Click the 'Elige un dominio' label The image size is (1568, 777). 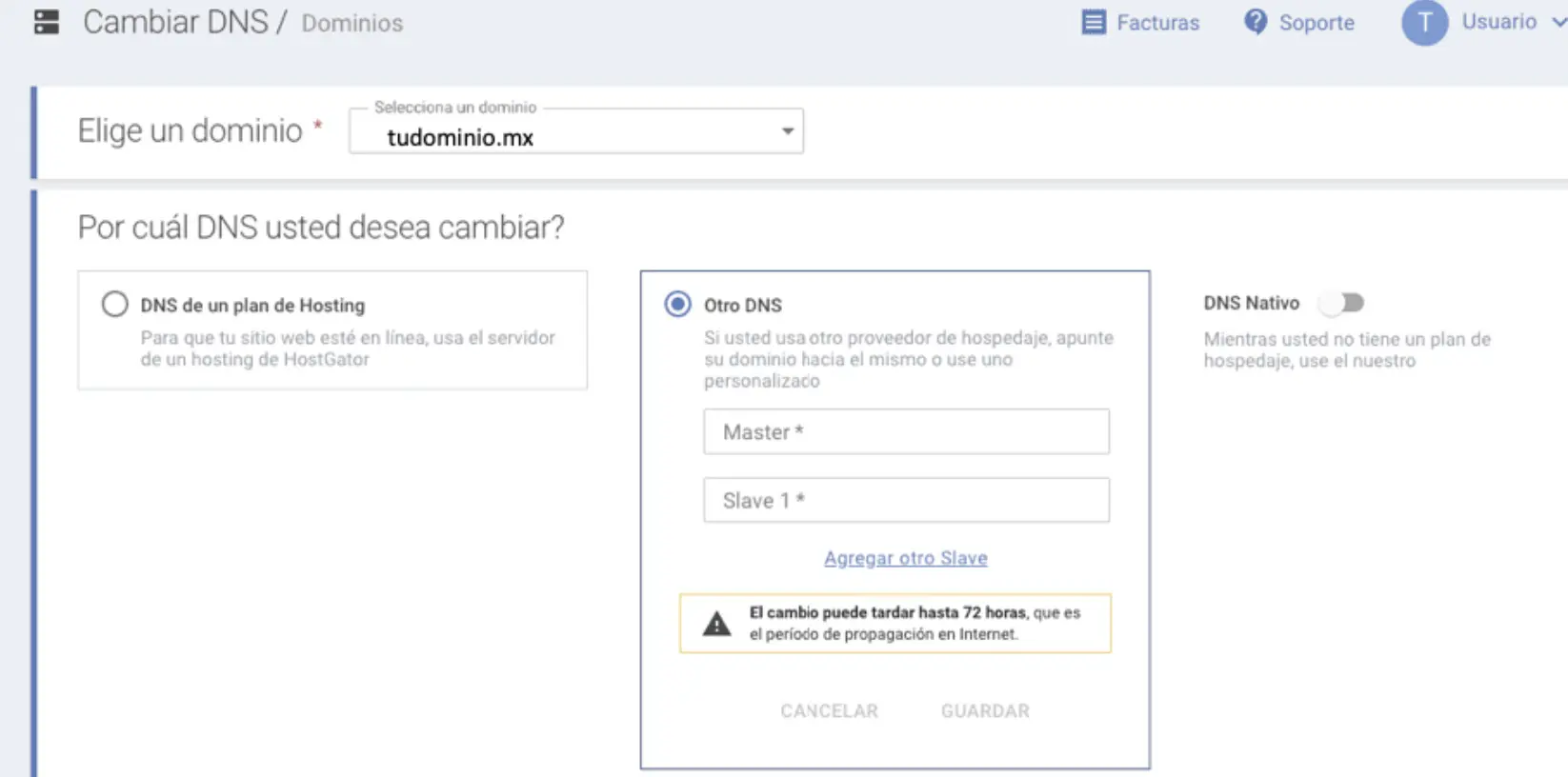[191, 130]
